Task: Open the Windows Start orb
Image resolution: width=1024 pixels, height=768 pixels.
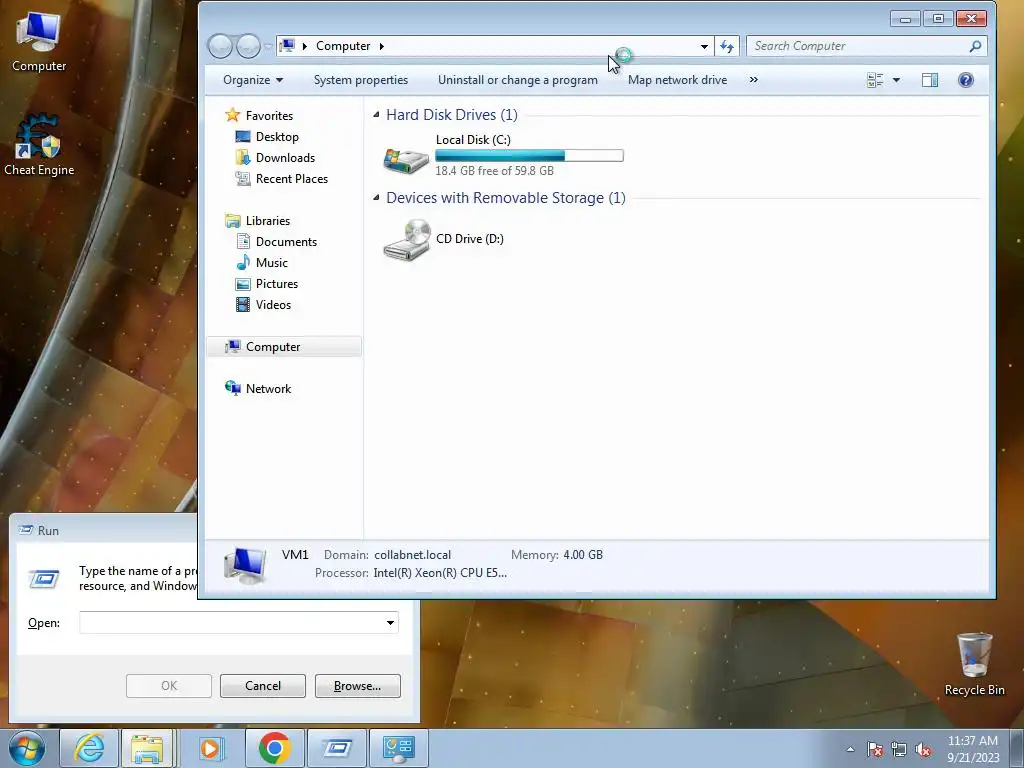Action: click(27, 748)
